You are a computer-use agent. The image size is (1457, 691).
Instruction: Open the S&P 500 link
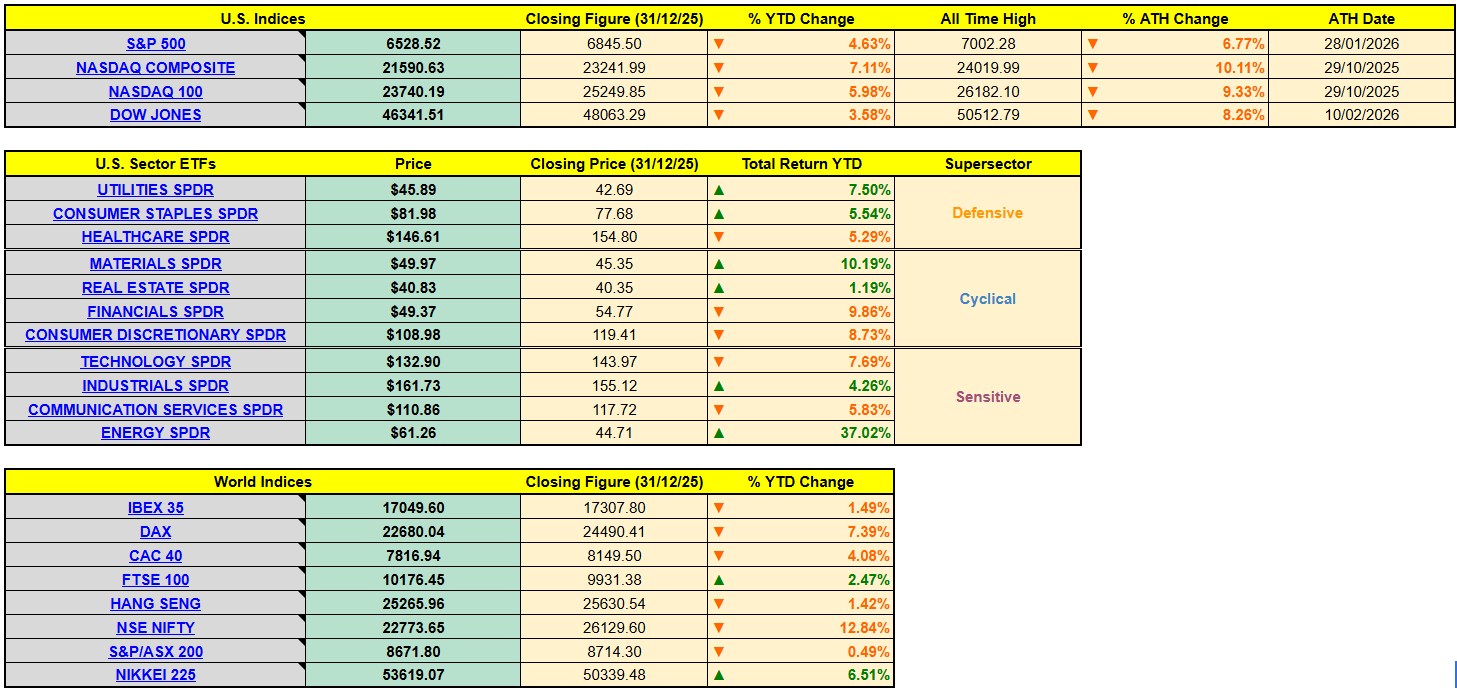click(x=156, y=44)
